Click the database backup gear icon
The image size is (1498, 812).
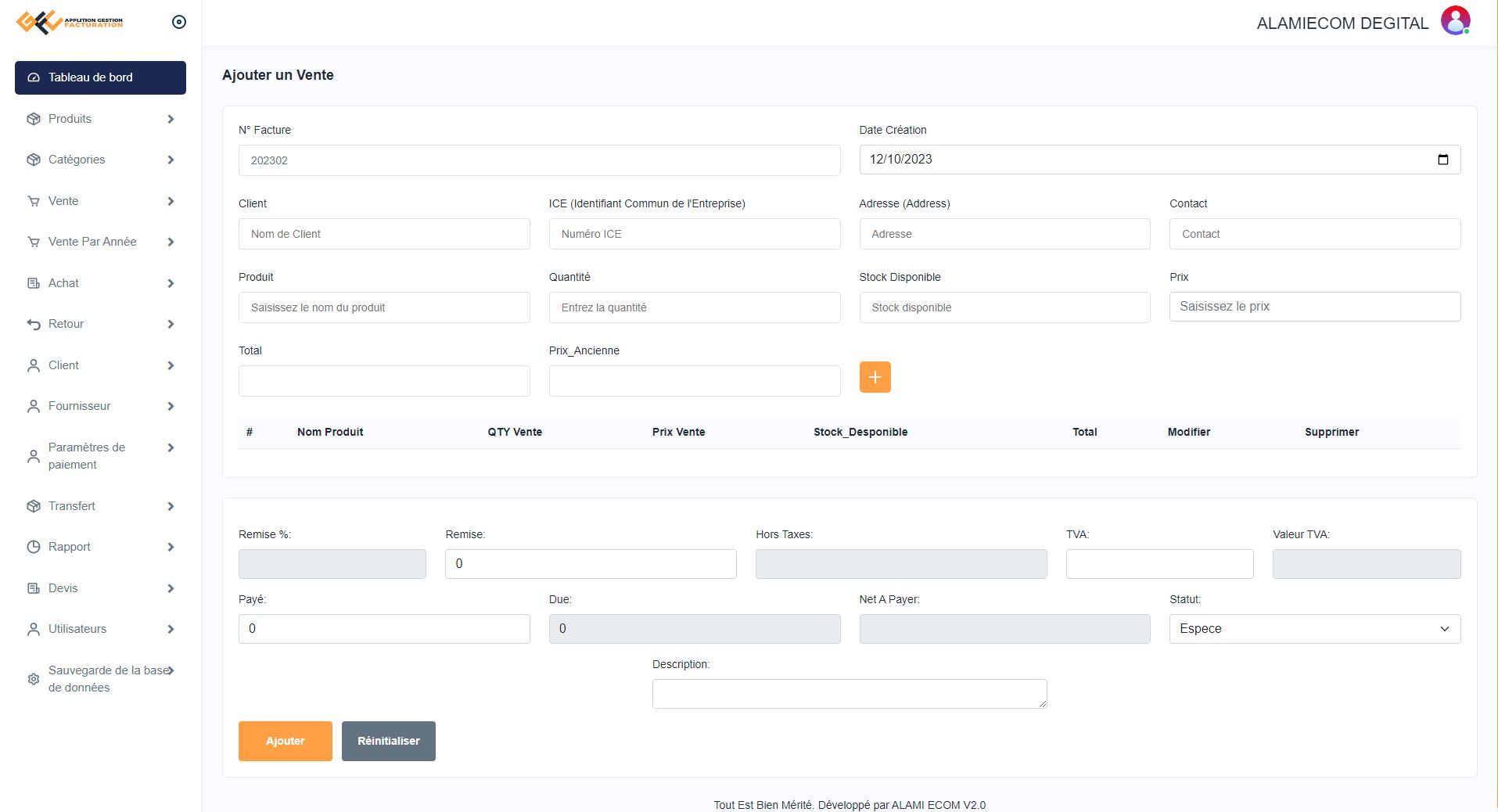(x=34, y=679)
